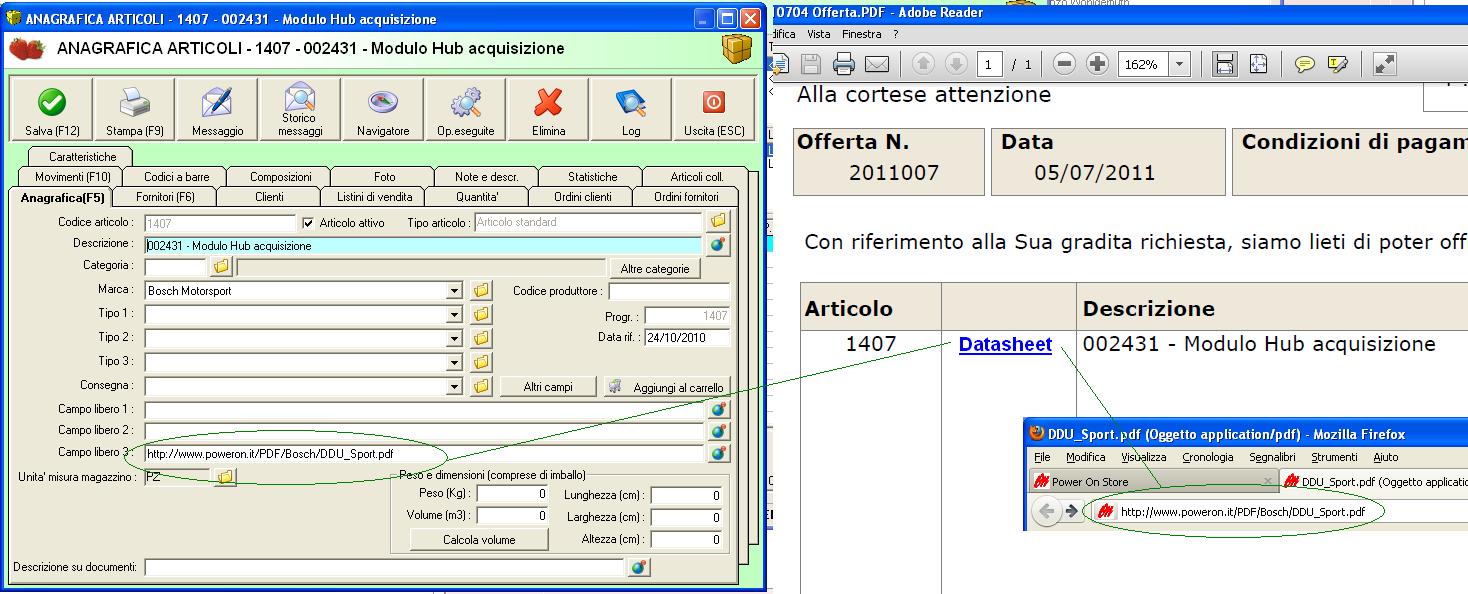1468x594 pixels.
Task: Click the Datasheet link in the PDF
Action: 1005,344
